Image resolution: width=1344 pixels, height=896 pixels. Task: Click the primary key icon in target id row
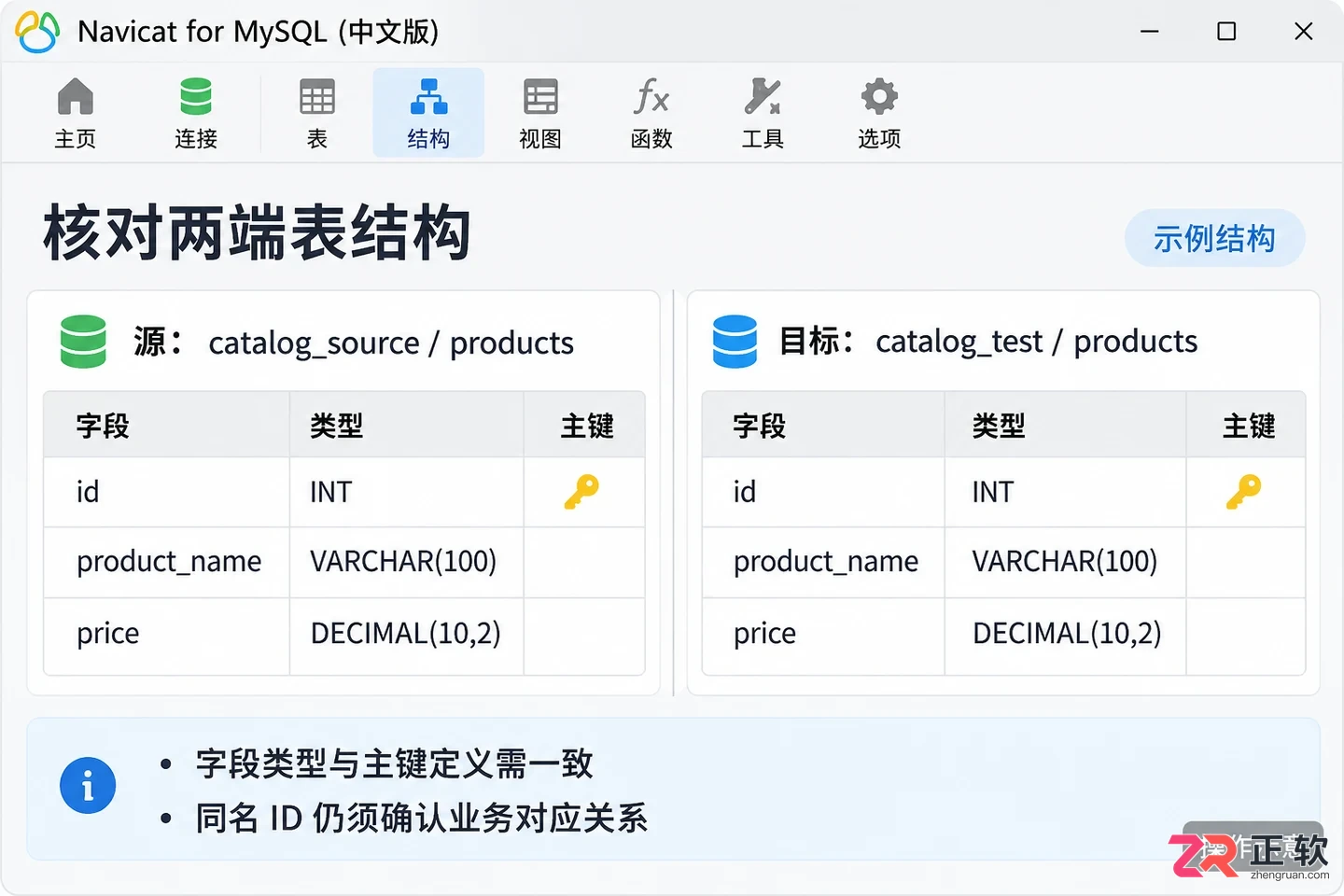point(1243,492)
